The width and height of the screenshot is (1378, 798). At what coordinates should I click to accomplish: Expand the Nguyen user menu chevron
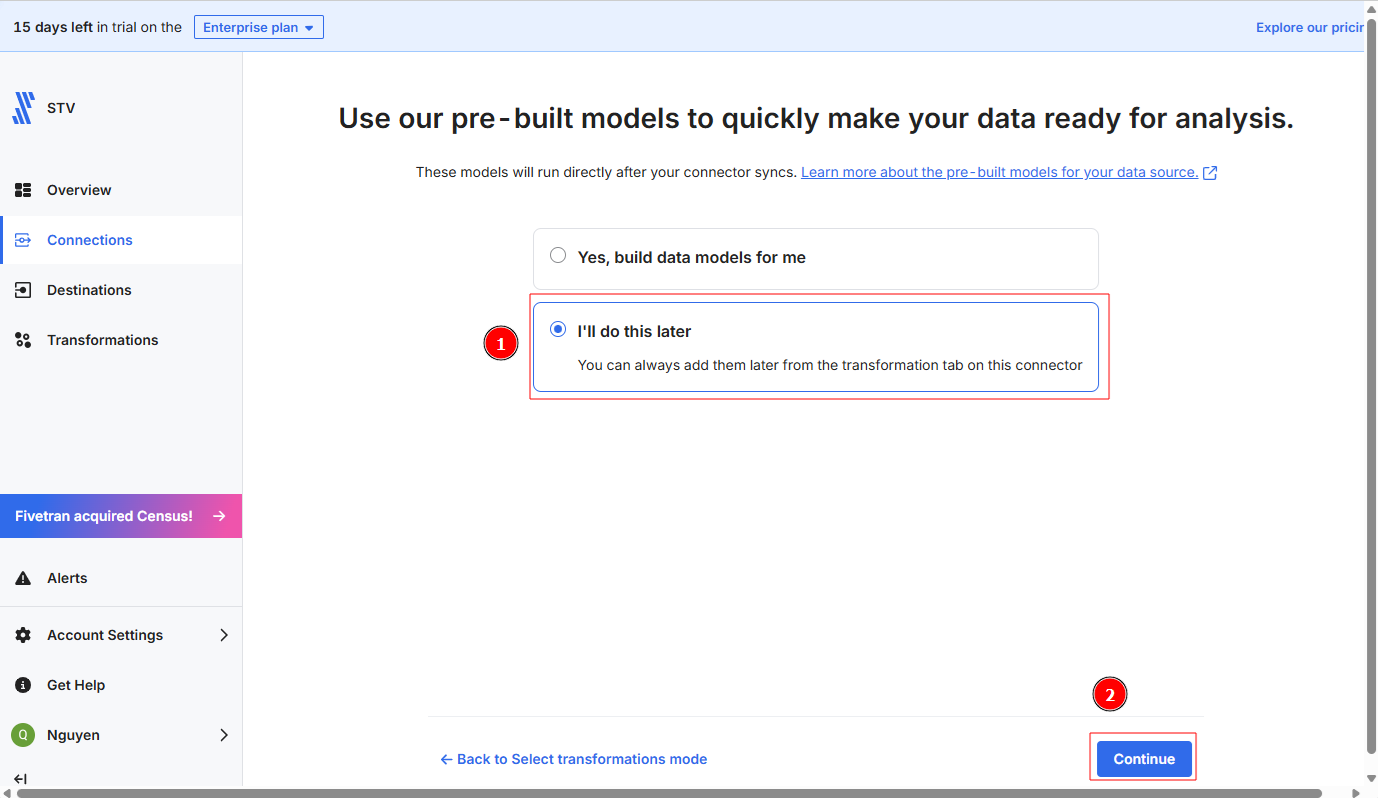click(224, 735)
